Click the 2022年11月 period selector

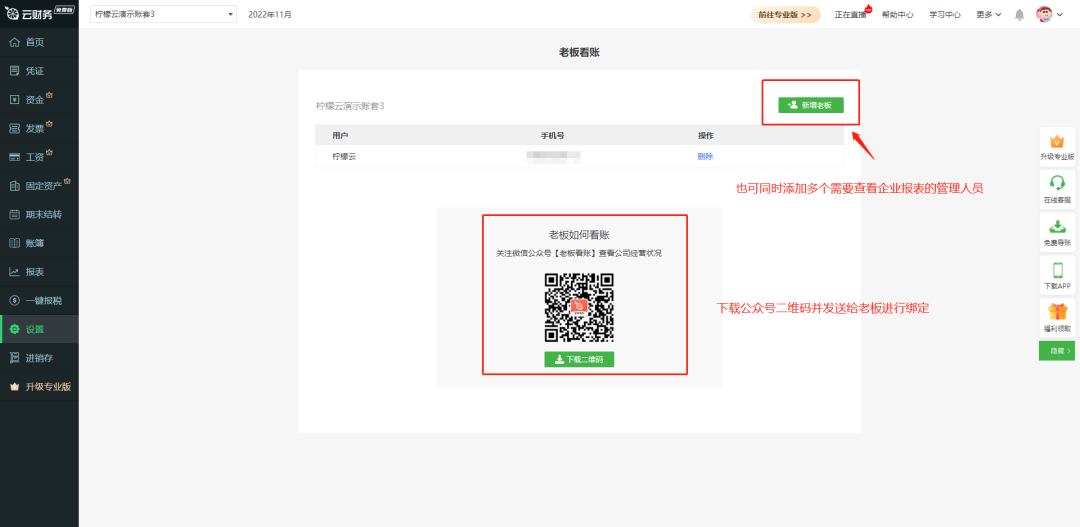tap(270, 14)
